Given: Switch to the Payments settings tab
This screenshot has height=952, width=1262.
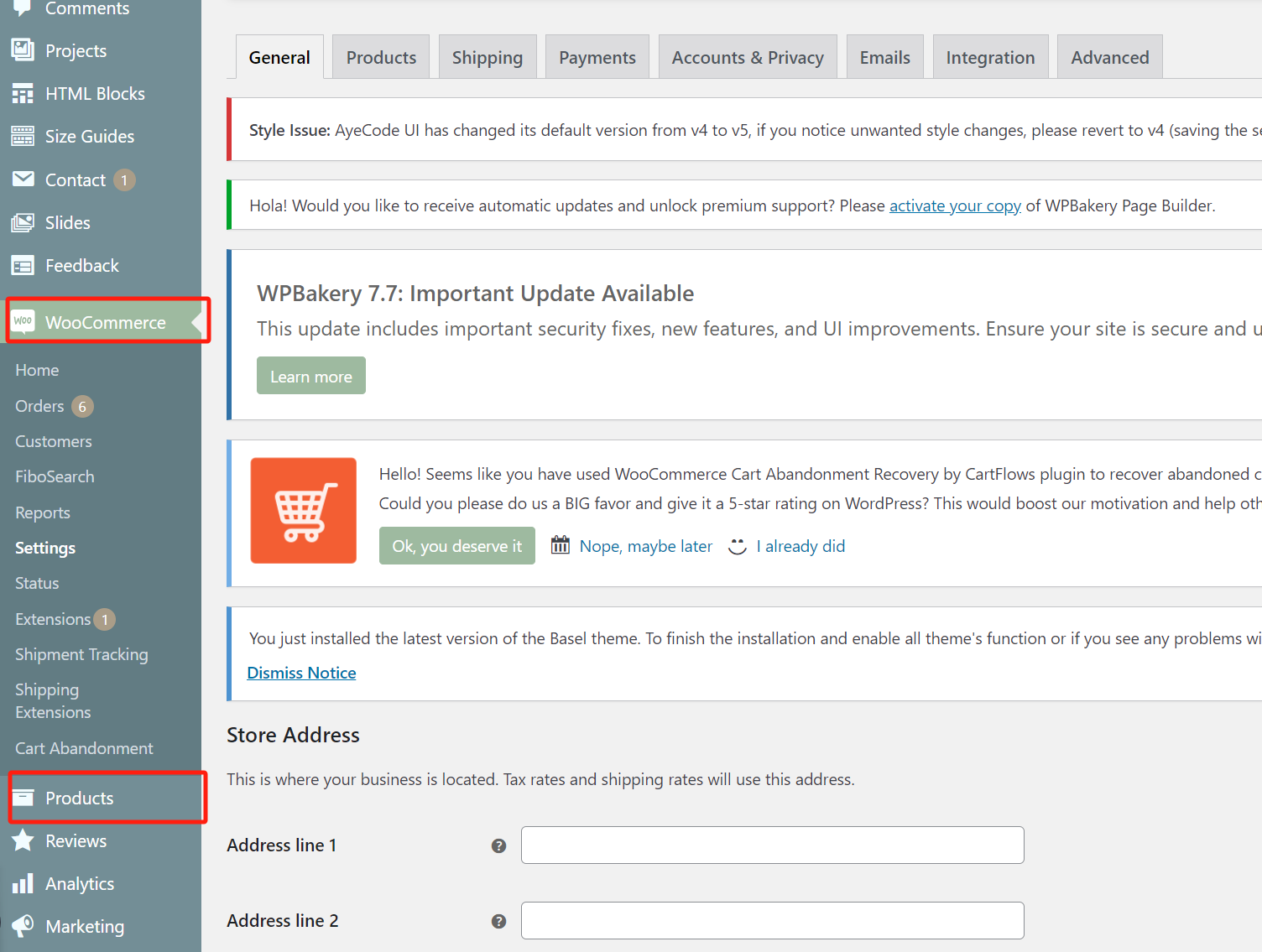Looking at the screenshot, I should coord(597,56).
